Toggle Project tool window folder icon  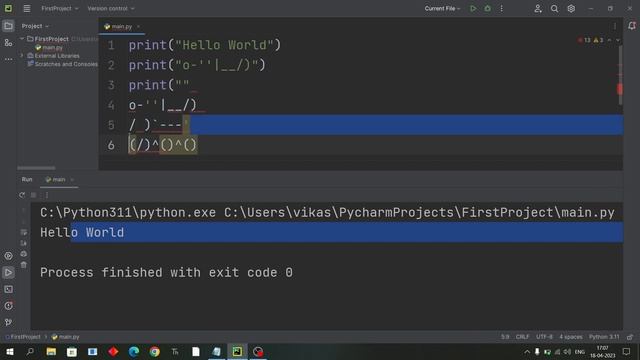tap(8, 26)
